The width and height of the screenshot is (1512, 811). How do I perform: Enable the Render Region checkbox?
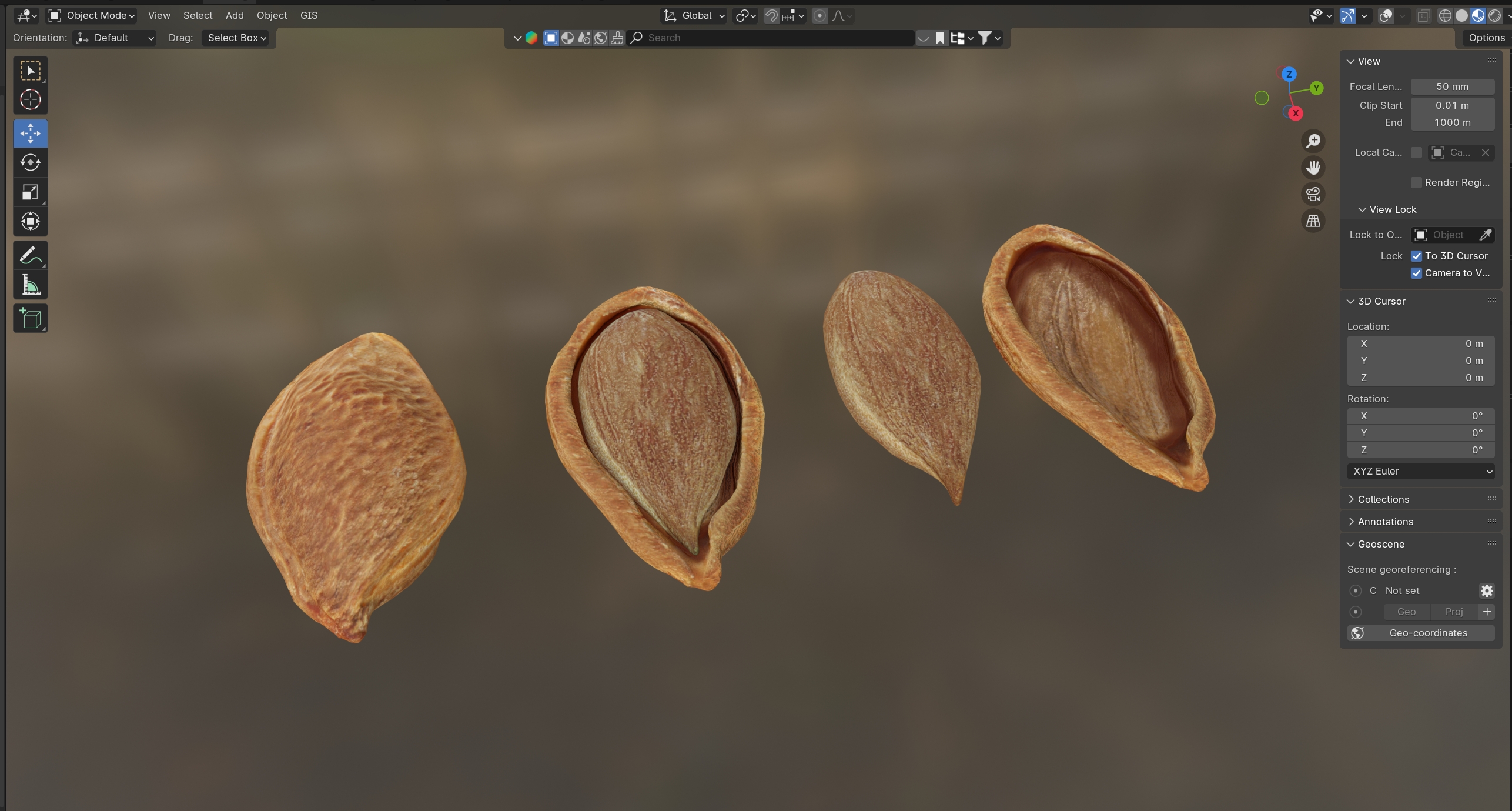[1416, 182]
